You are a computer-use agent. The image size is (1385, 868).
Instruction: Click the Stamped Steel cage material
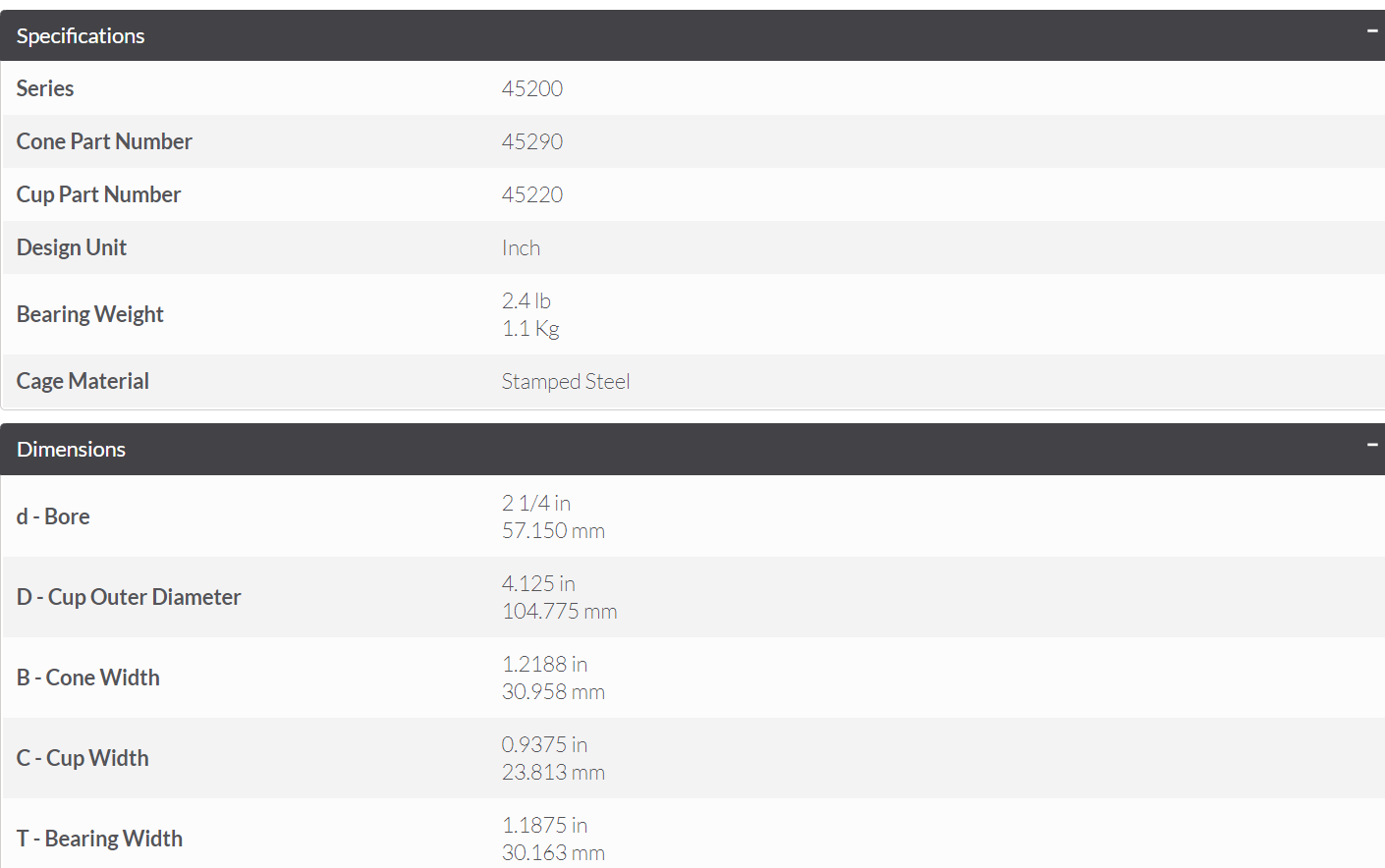pyautogui.click(x=566, y=382)
